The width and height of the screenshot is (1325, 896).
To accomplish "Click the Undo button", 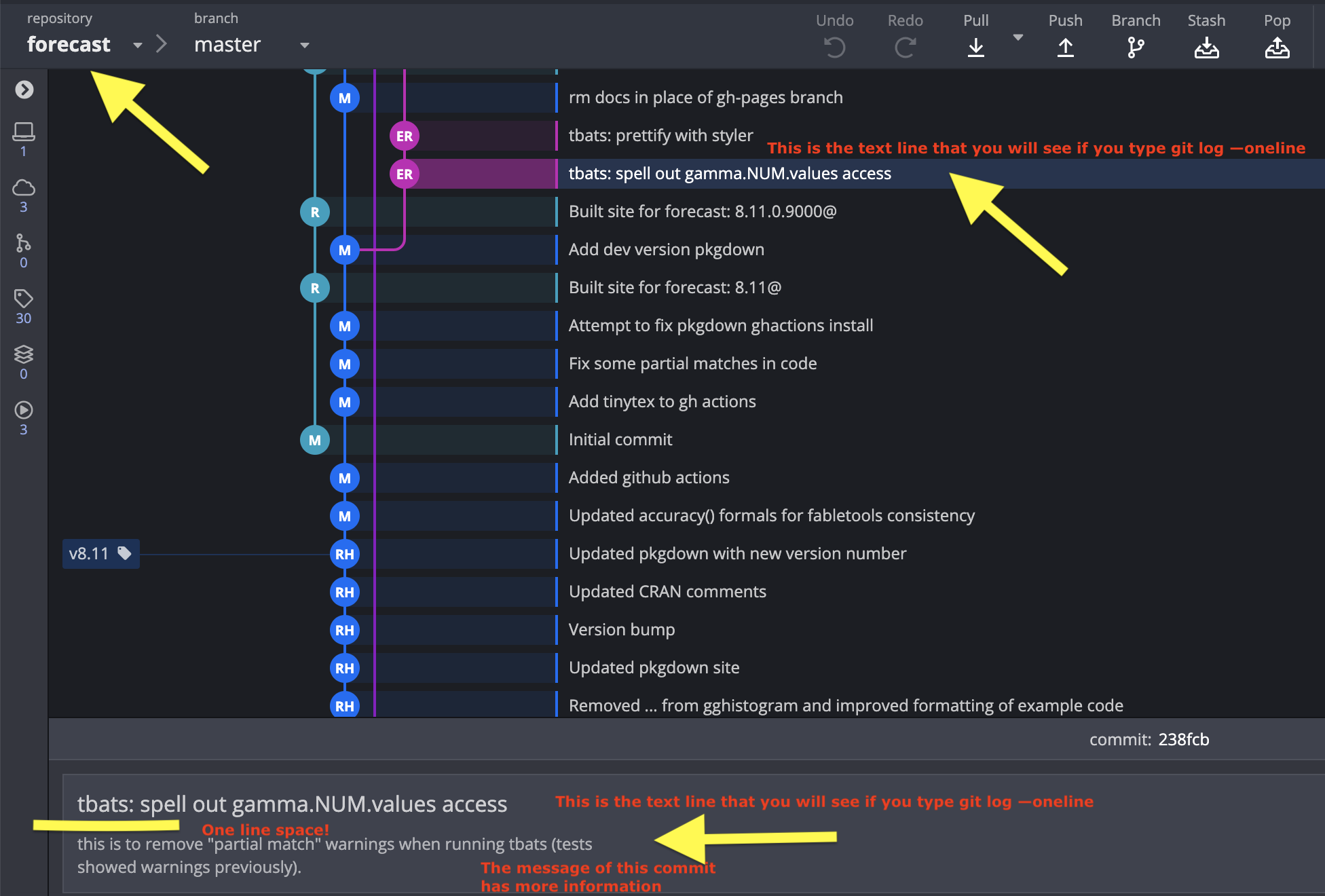I will [x=834, y=47].
